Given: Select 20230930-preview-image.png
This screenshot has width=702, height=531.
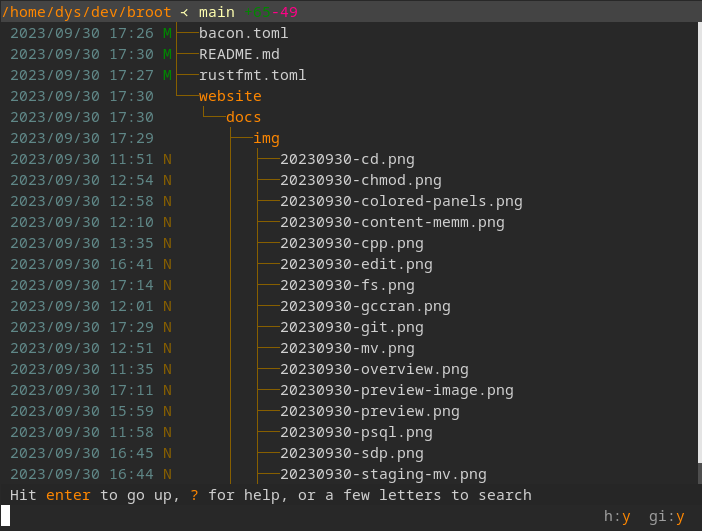Looking at the screenshot, I should (x=397, y=391).
